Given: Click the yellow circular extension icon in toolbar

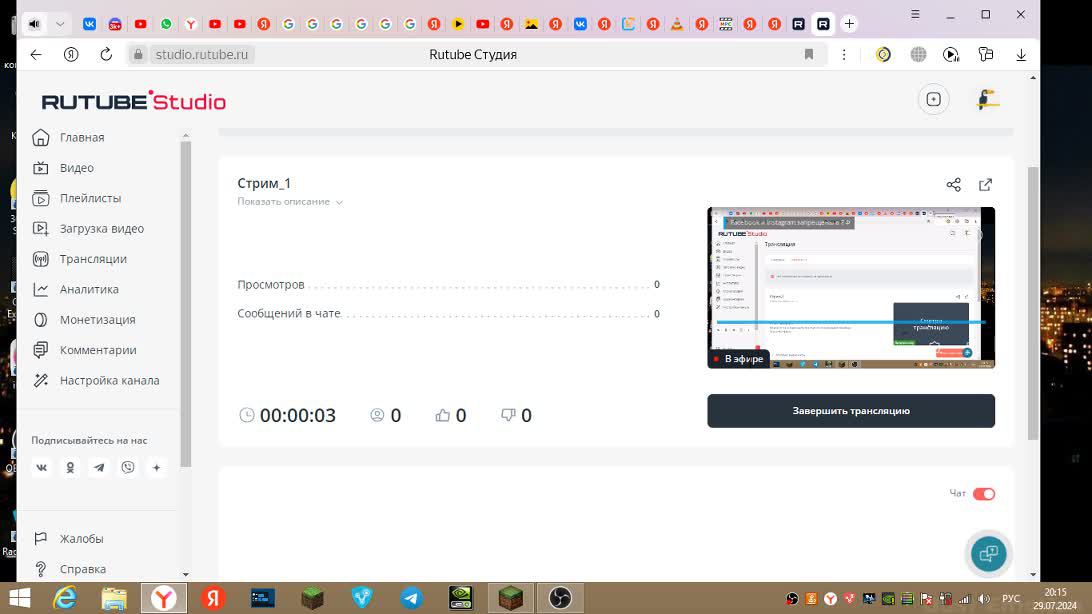Looking at the screenshot, I should (x=883, y=54).
